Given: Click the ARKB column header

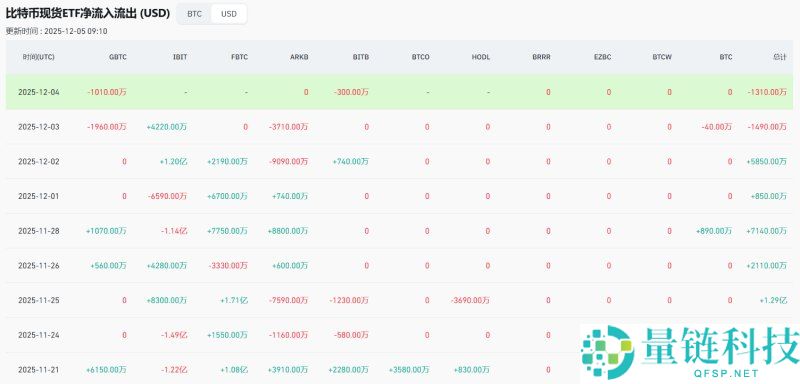Looking at the screenshot, I should click(299, 57).
